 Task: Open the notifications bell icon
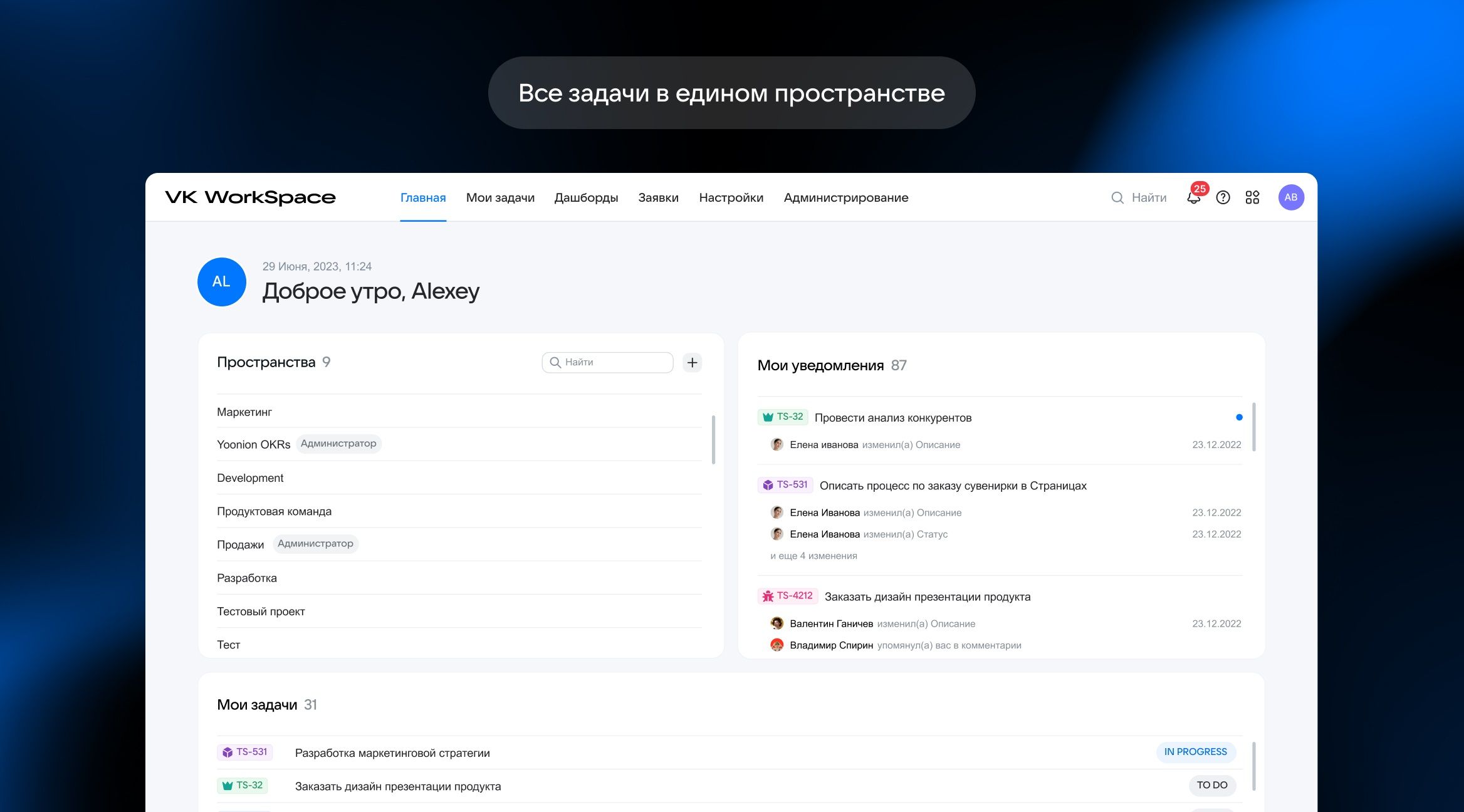click(1194, 198)
